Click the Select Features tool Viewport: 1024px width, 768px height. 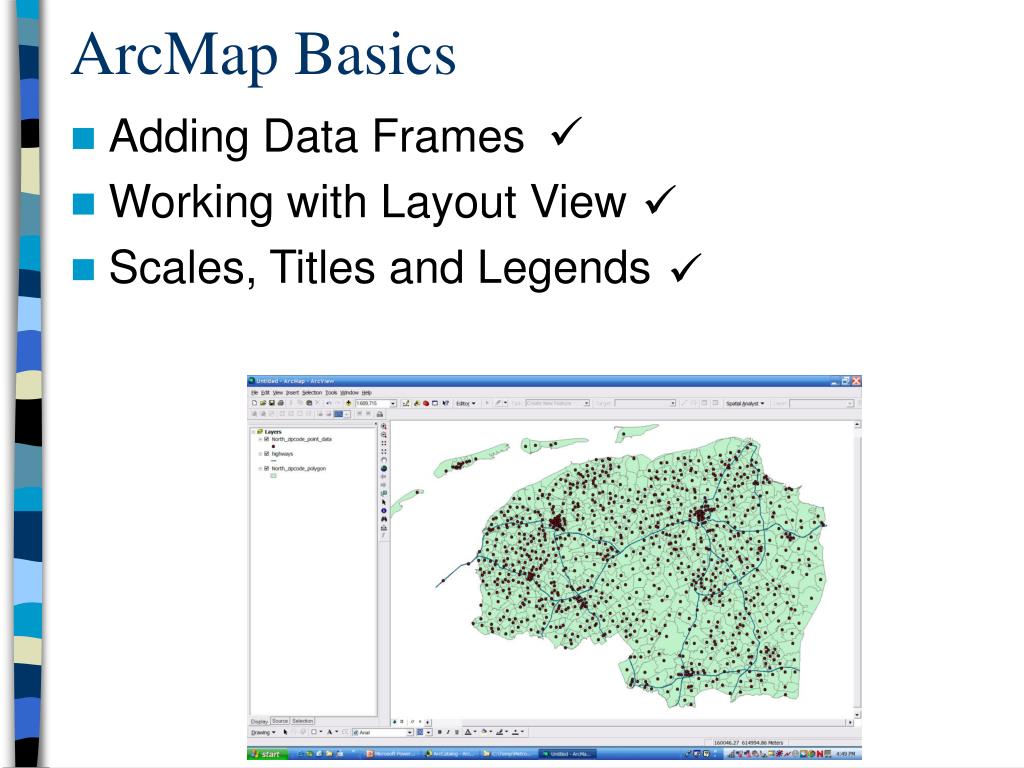point(384,493)
